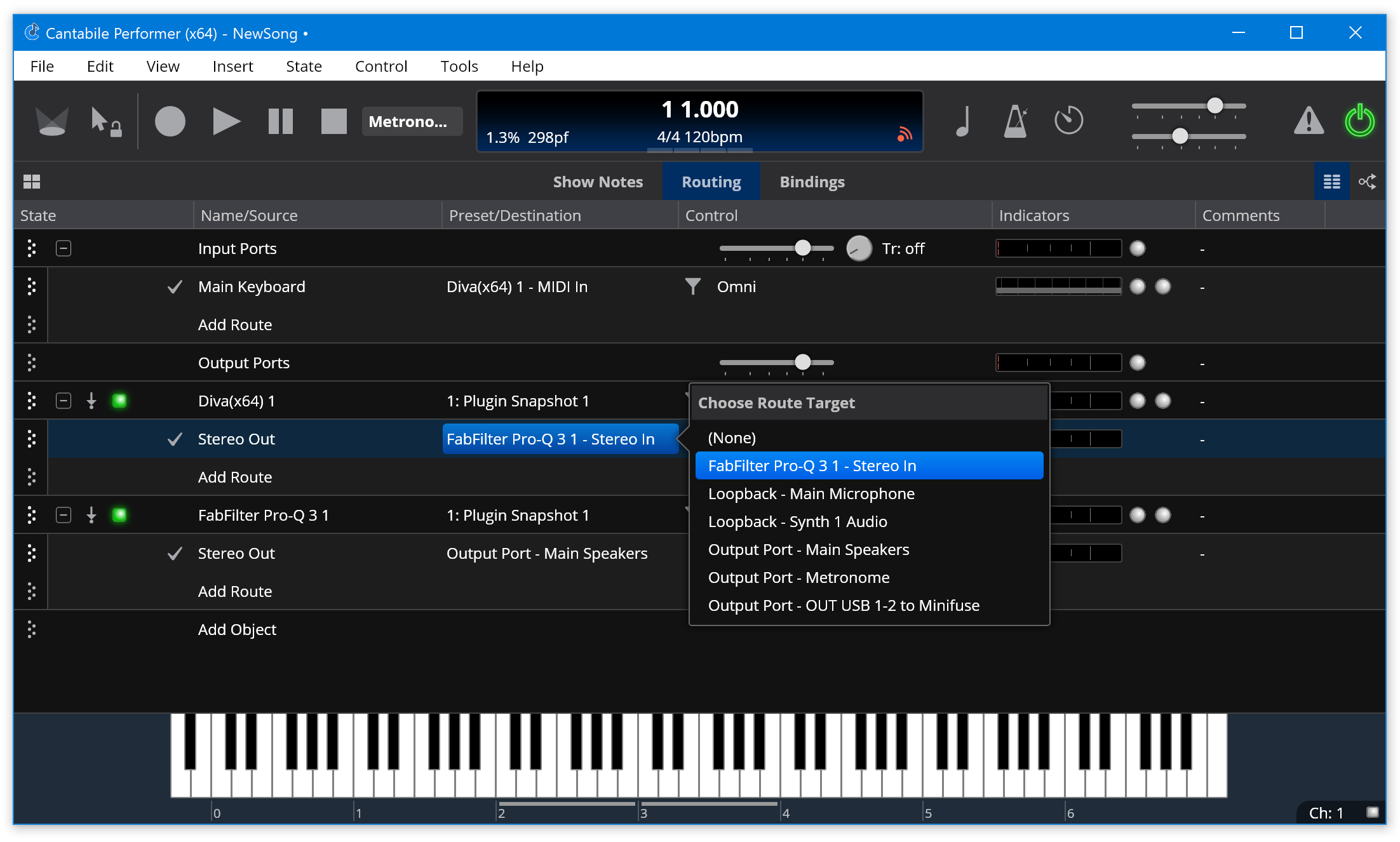Open the Show Notes tab

[x=598, y=182]
